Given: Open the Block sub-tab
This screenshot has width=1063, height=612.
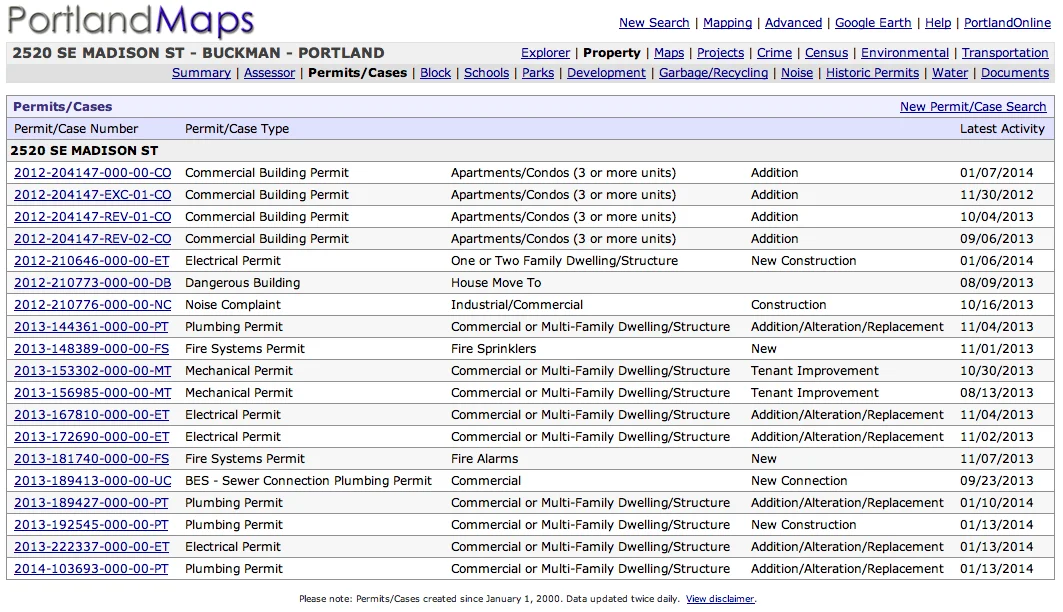Looking at the screenshot, I should point(435,73).
